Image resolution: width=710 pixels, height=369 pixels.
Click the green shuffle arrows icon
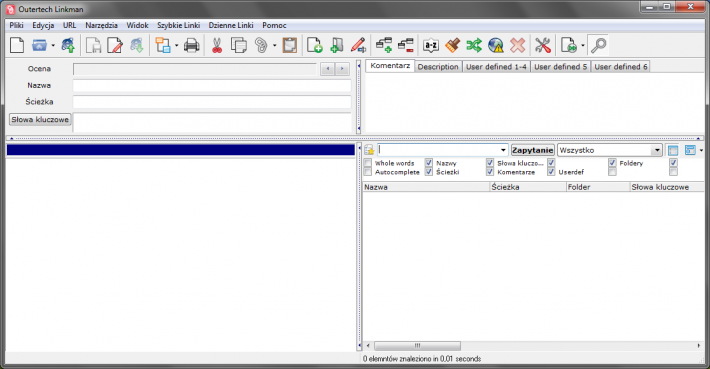pyautogui.click(x=474, y=45)
